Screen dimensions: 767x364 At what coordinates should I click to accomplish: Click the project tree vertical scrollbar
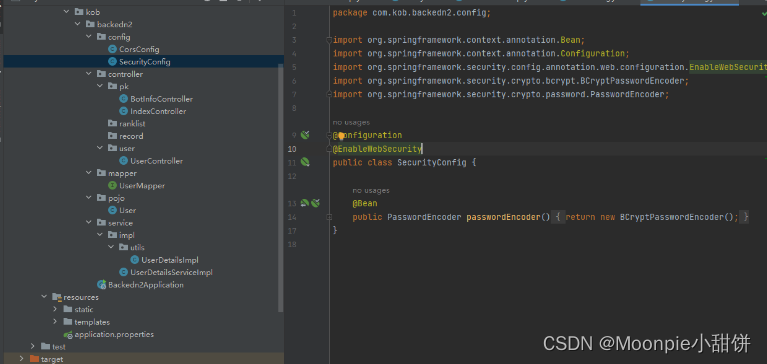tap(281, 188)
